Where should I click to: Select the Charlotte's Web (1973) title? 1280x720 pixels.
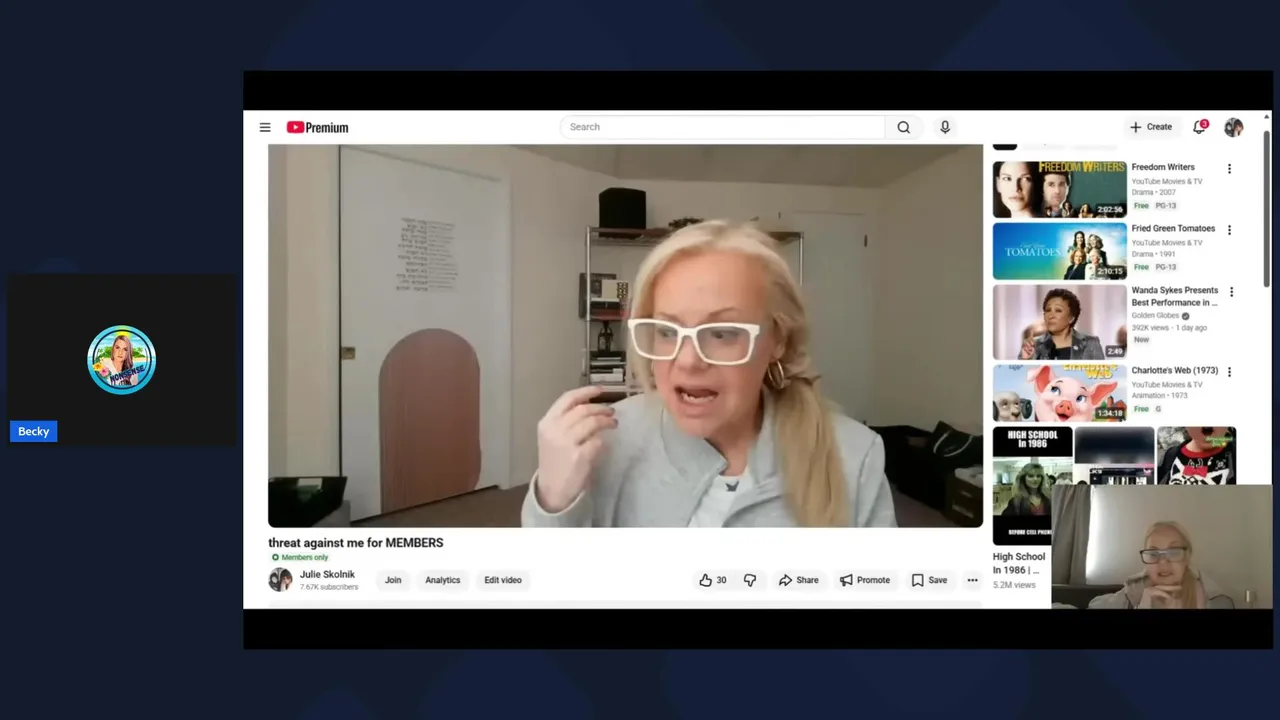pyautogui.click(x=1174, y=371)
